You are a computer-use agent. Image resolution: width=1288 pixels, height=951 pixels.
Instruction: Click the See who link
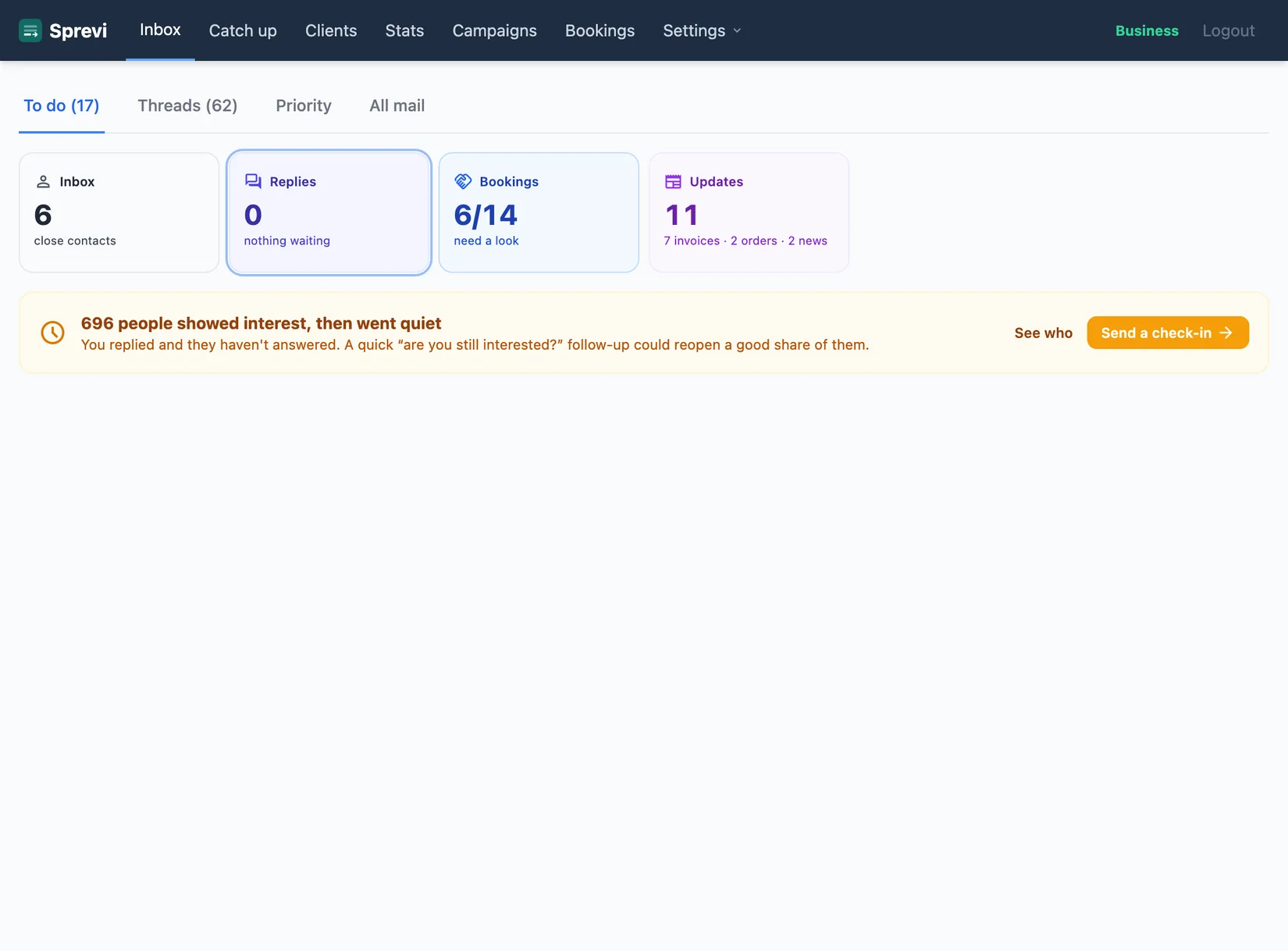(1044, 333)
